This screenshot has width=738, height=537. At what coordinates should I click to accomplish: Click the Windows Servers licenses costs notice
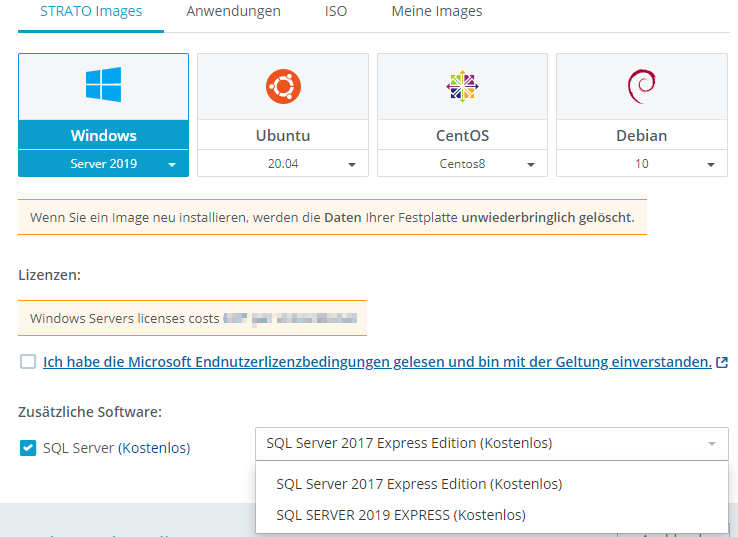[x=192, y=318]
